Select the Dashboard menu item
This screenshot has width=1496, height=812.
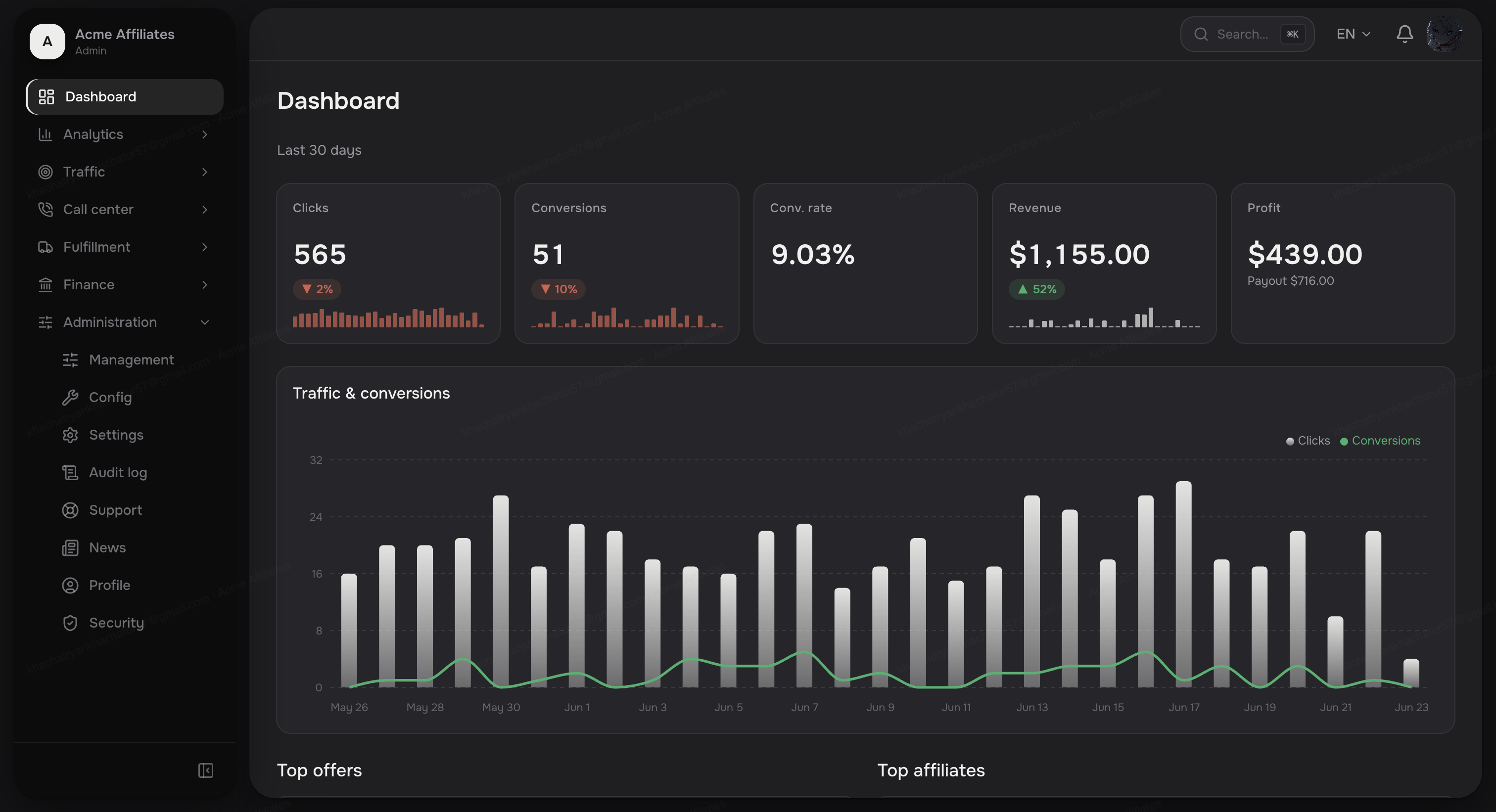(125, 96)
